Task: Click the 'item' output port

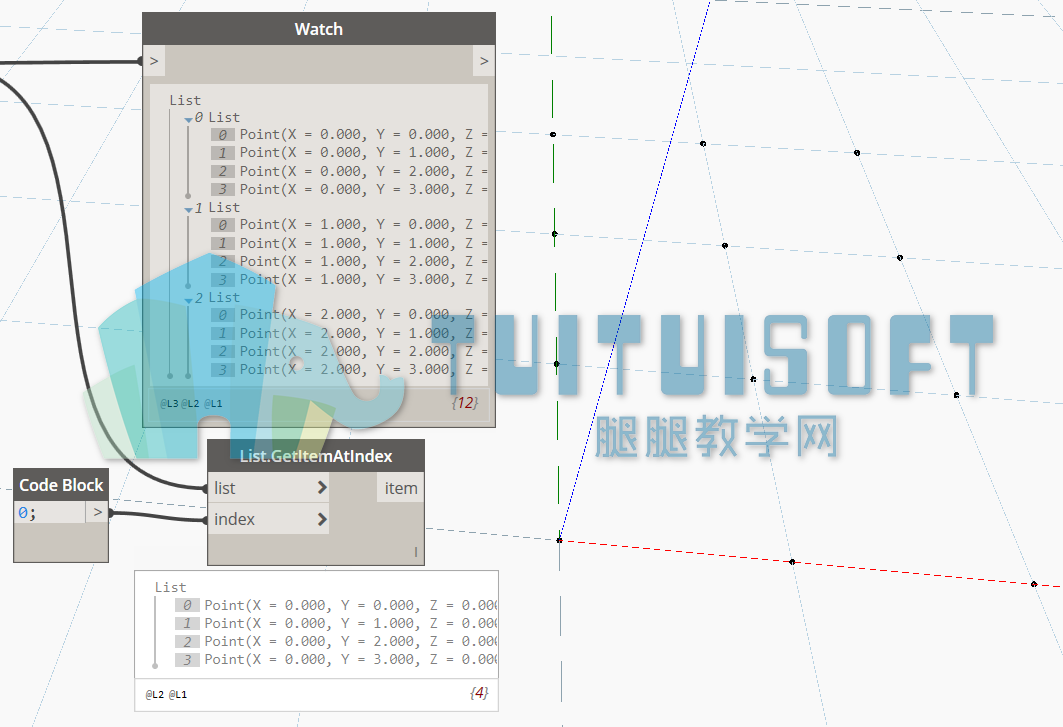Action: point(401,488)
